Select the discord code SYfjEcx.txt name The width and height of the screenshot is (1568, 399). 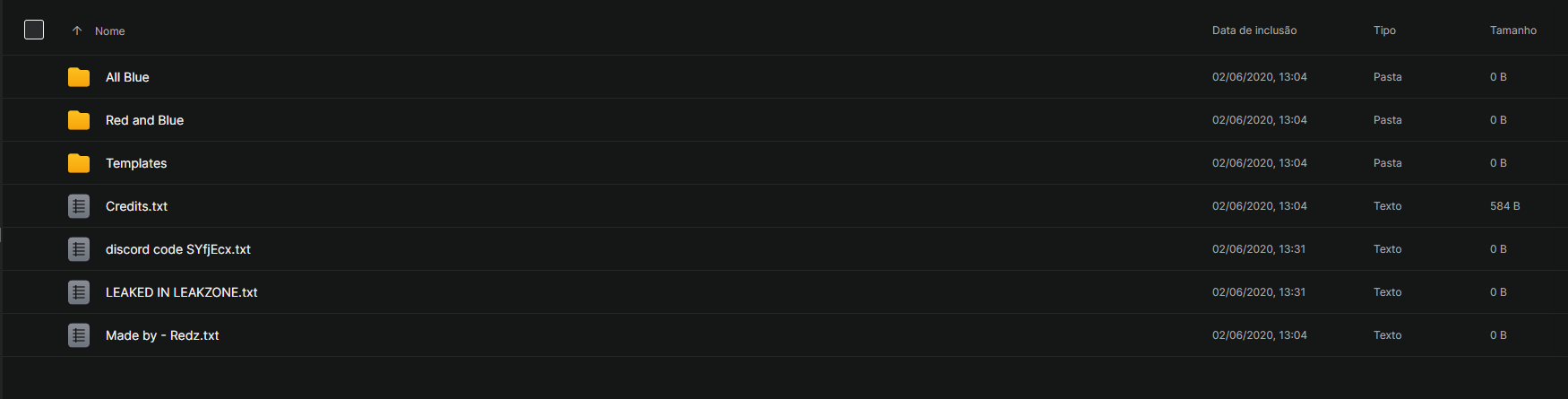click(178, 249)
